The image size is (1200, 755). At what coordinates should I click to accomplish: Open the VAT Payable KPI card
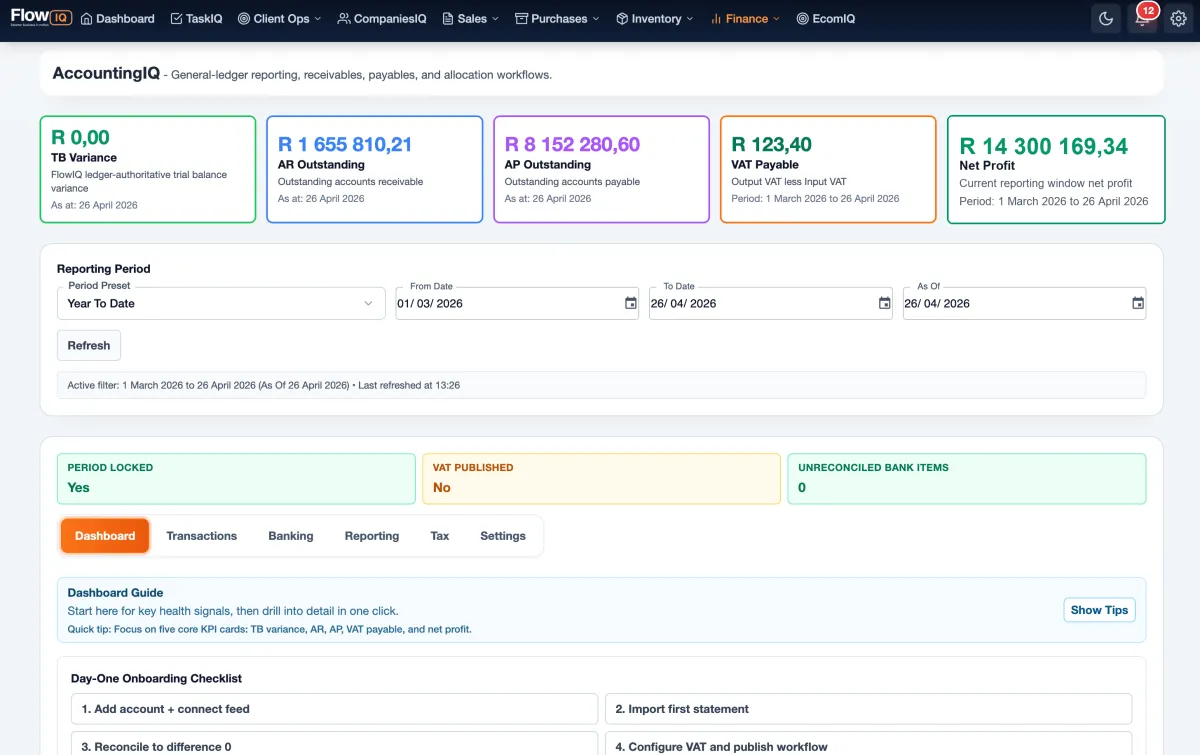pos(828,169)
